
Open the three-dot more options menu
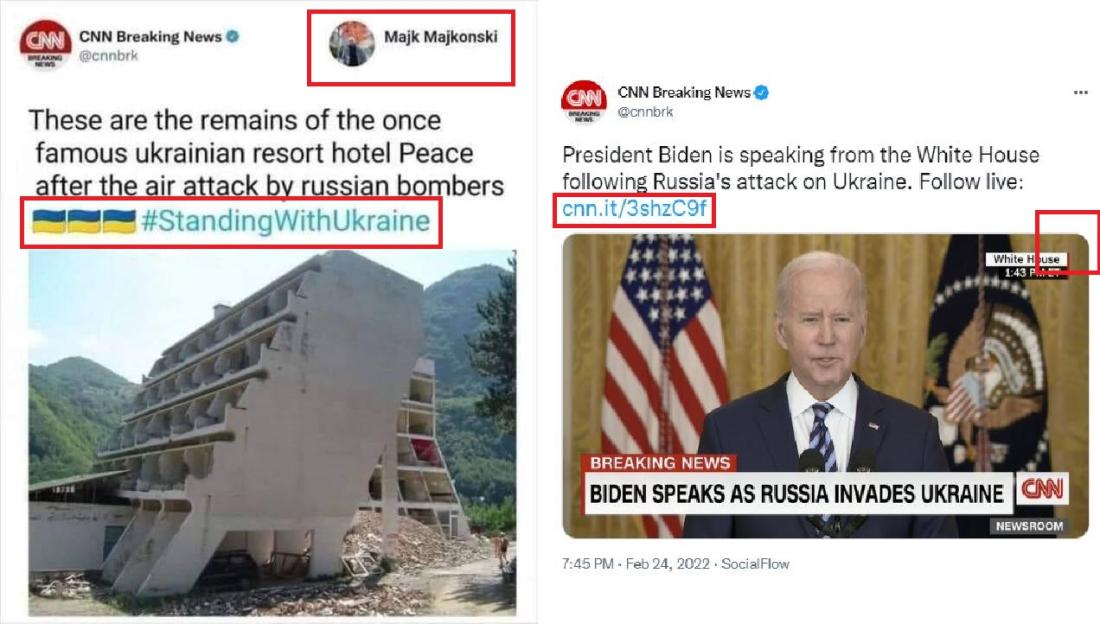[1080, 93]
